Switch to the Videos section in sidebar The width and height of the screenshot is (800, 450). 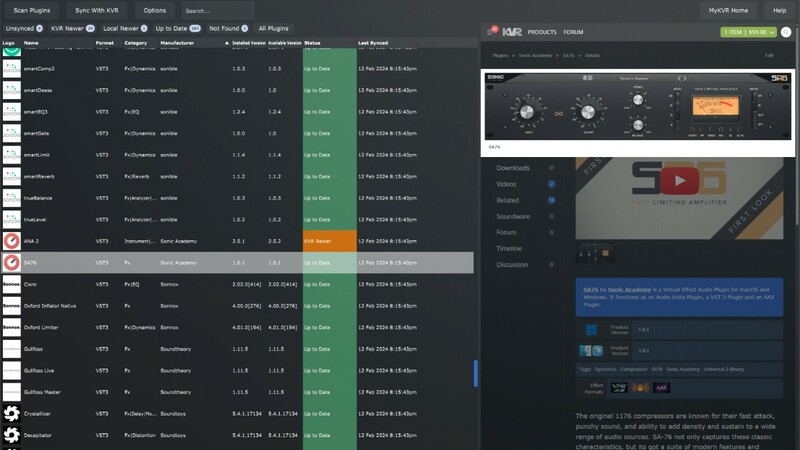507,184
